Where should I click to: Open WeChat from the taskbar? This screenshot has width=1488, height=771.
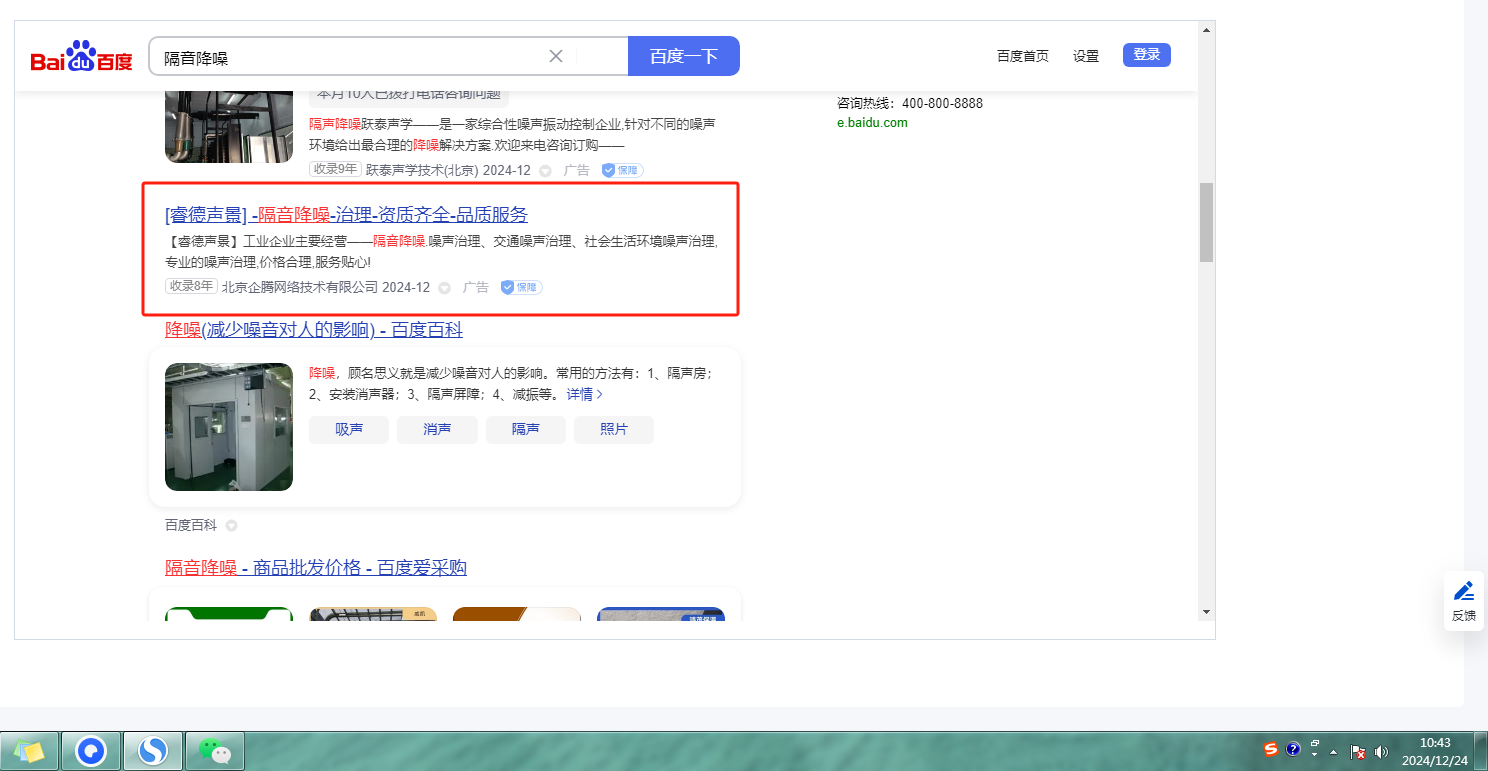click(215, 749)
